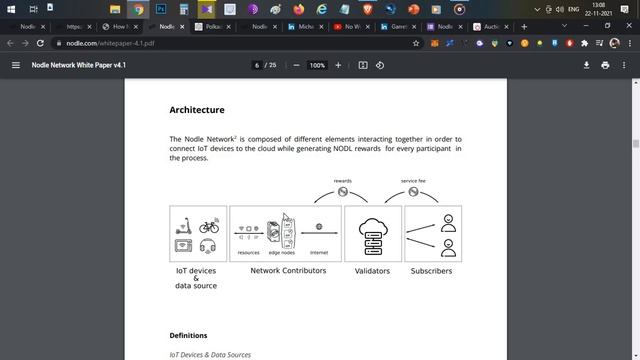Switch to the LinkedIn Garret tab
Image resolution: width=640 pixels, height=360 pixels.
pos(397,27)
